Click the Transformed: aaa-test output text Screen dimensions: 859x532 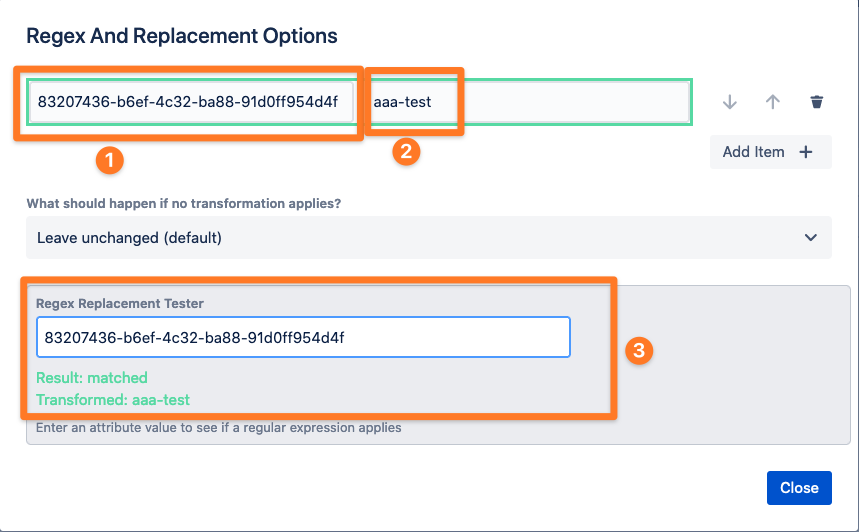coord(113,399)
